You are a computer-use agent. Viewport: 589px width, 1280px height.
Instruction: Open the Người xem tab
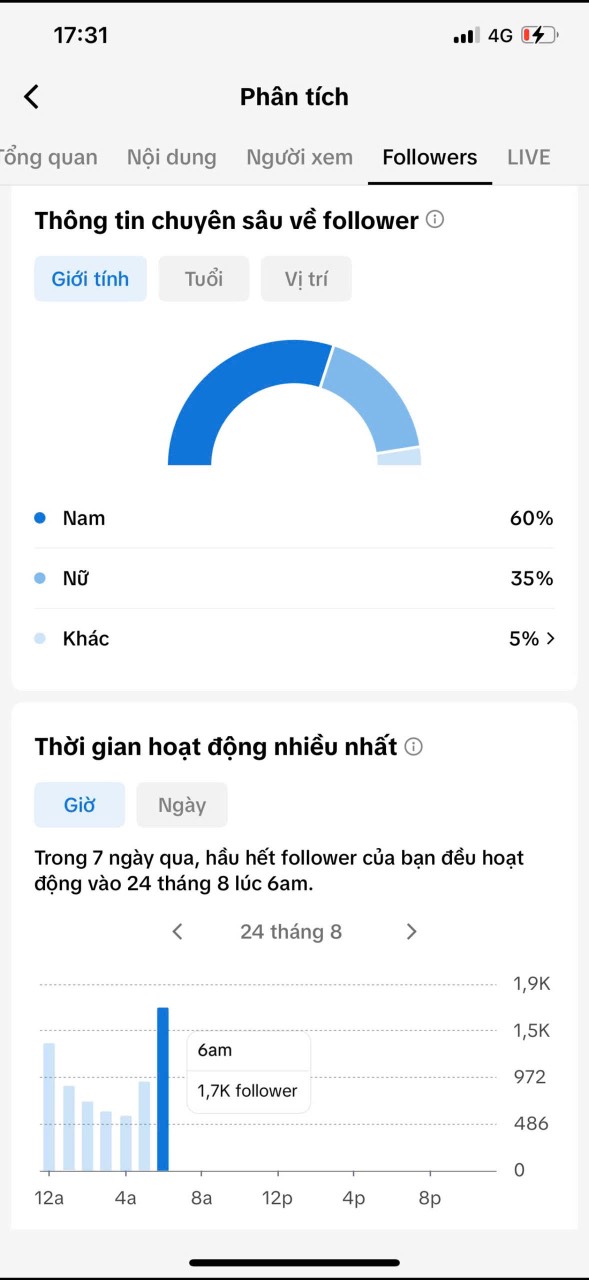pyautogui.click(x=300, y=157)
